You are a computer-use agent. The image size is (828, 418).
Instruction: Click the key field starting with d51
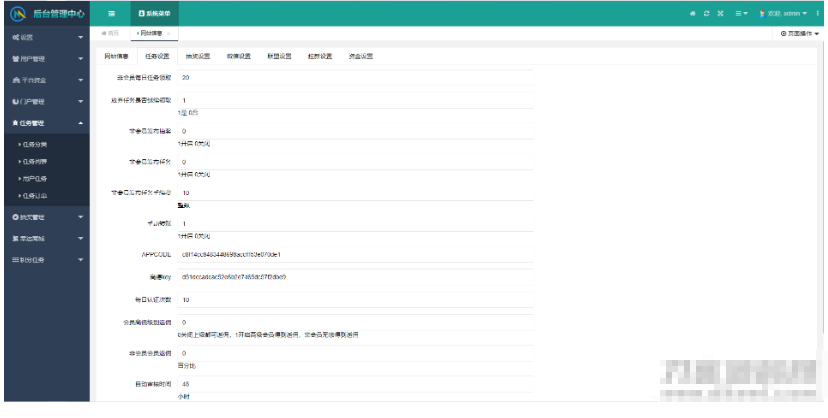coord(355,277)
